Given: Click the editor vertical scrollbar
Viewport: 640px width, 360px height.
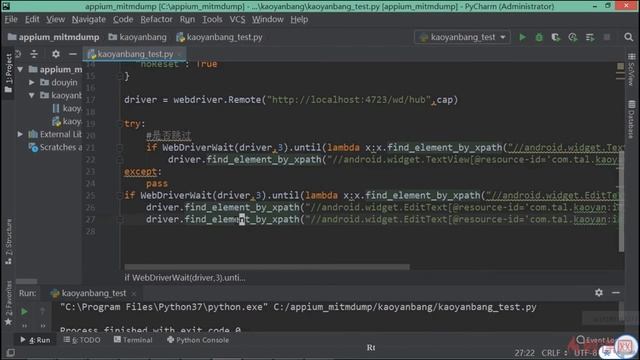Looking at the screenshot, I should 621,202.
